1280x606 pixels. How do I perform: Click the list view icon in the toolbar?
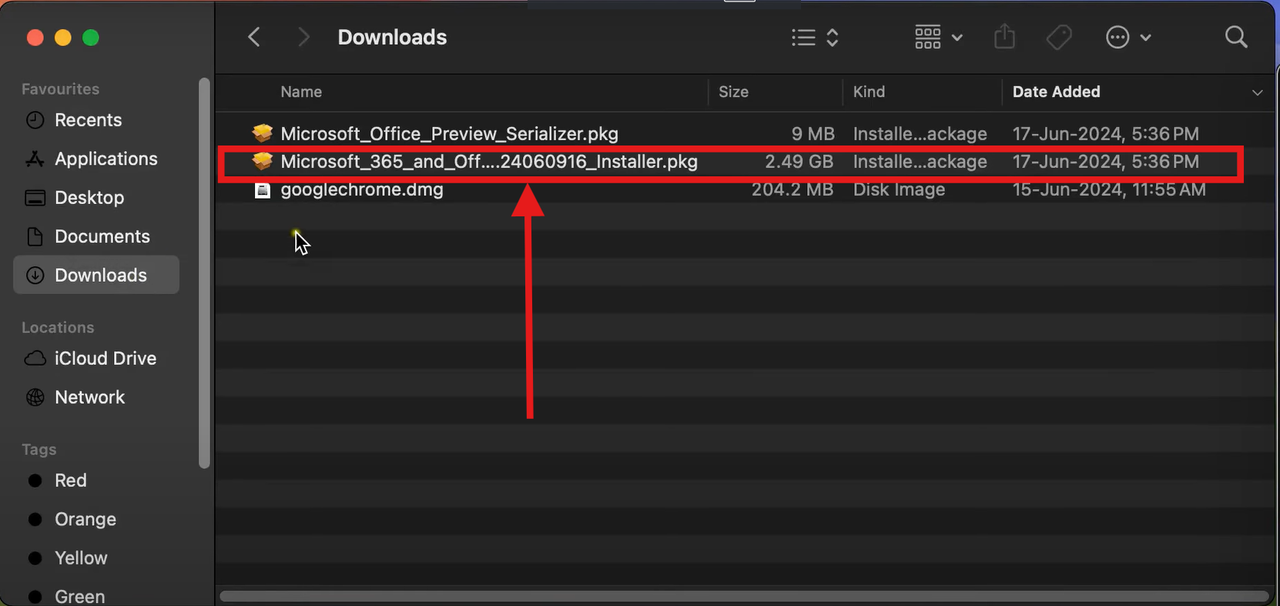803,37
